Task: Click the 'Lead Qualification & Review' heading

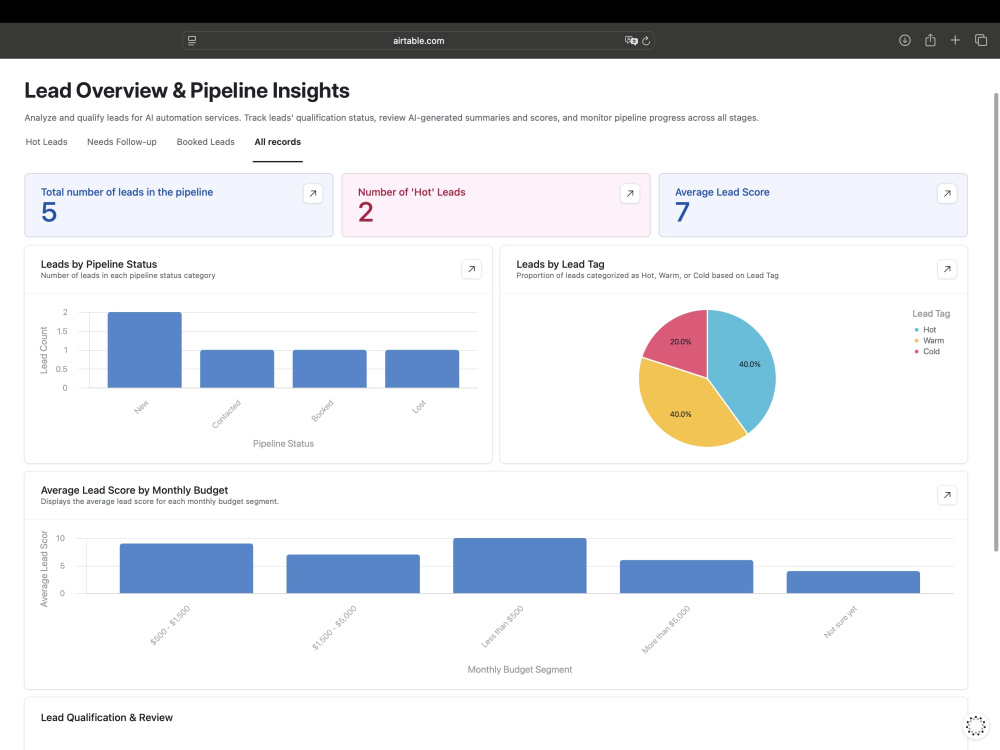Action: point(107,717)
